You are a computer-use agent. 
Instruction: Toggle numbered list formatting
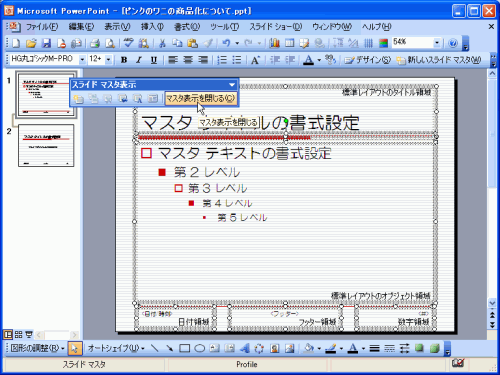(x=222, y=60)
